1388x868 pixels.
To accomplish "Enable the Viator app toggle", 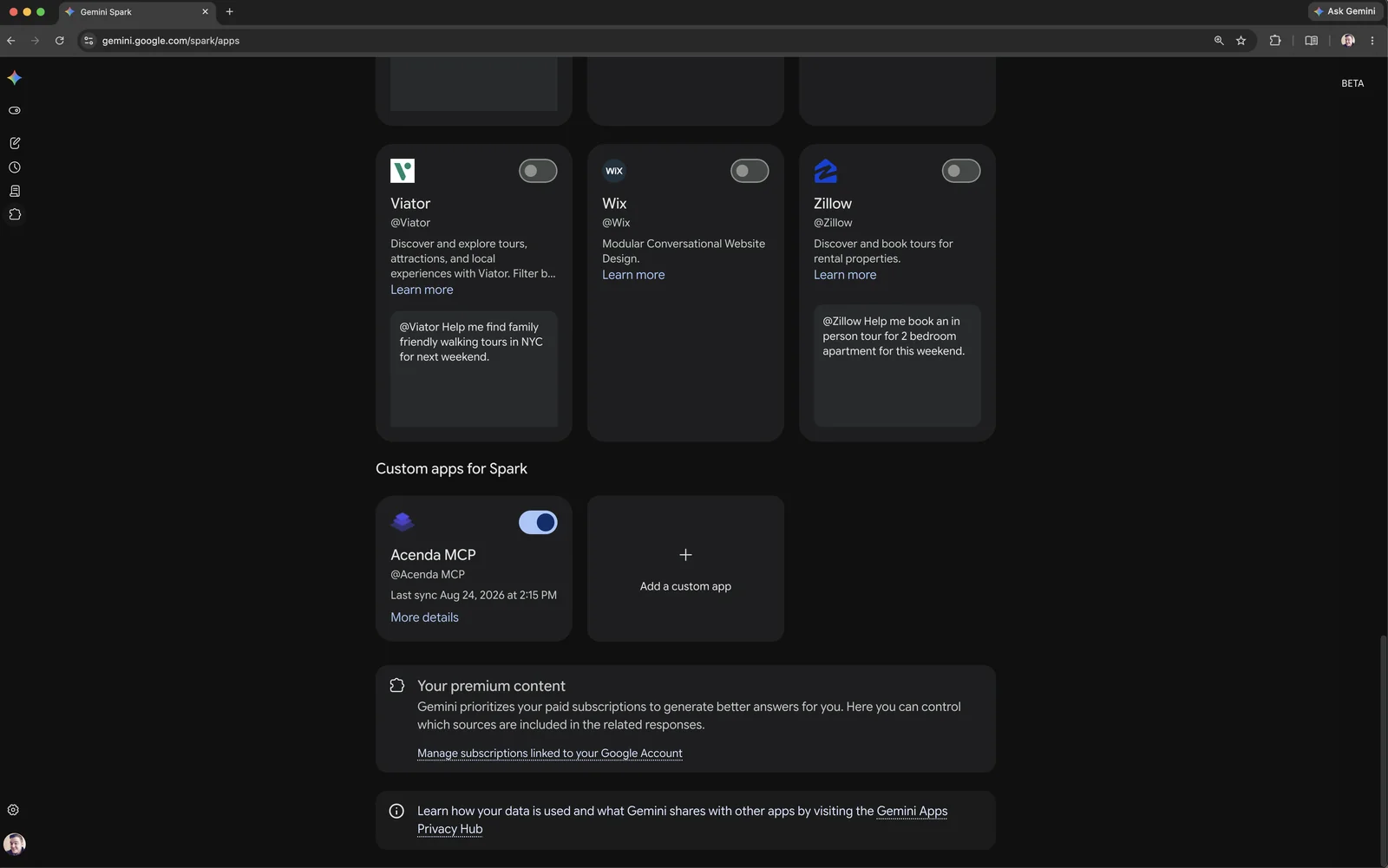I will tap(538, 171).
